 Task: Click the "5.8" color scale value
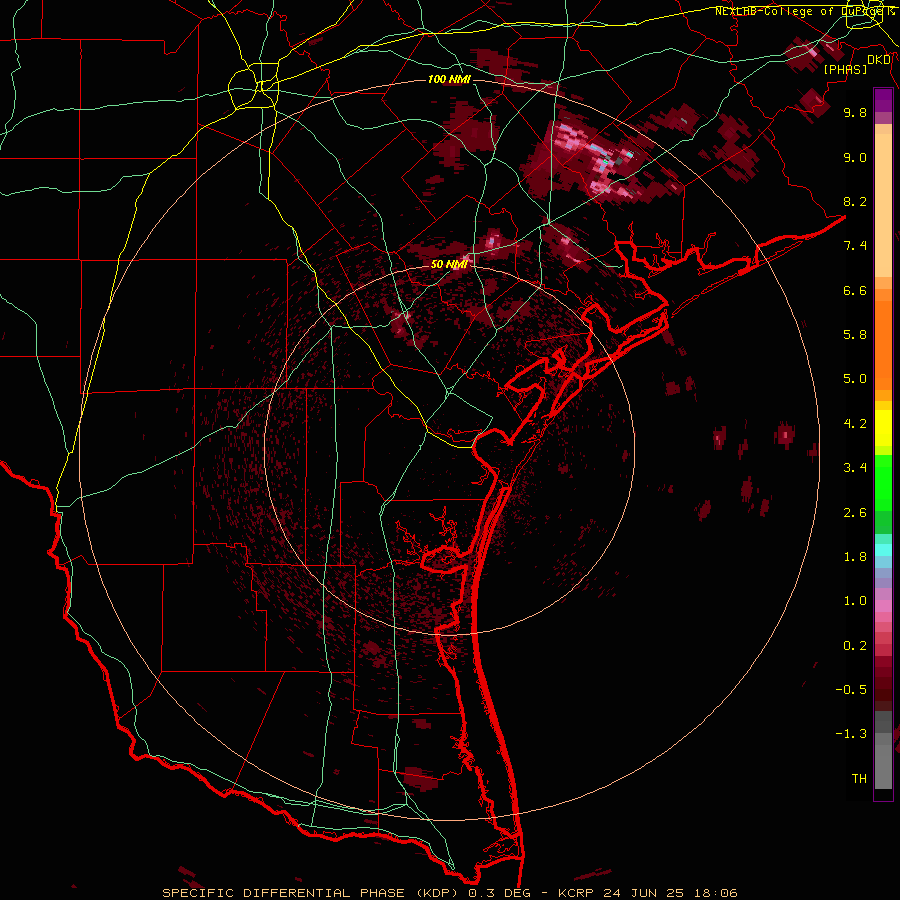855,335
